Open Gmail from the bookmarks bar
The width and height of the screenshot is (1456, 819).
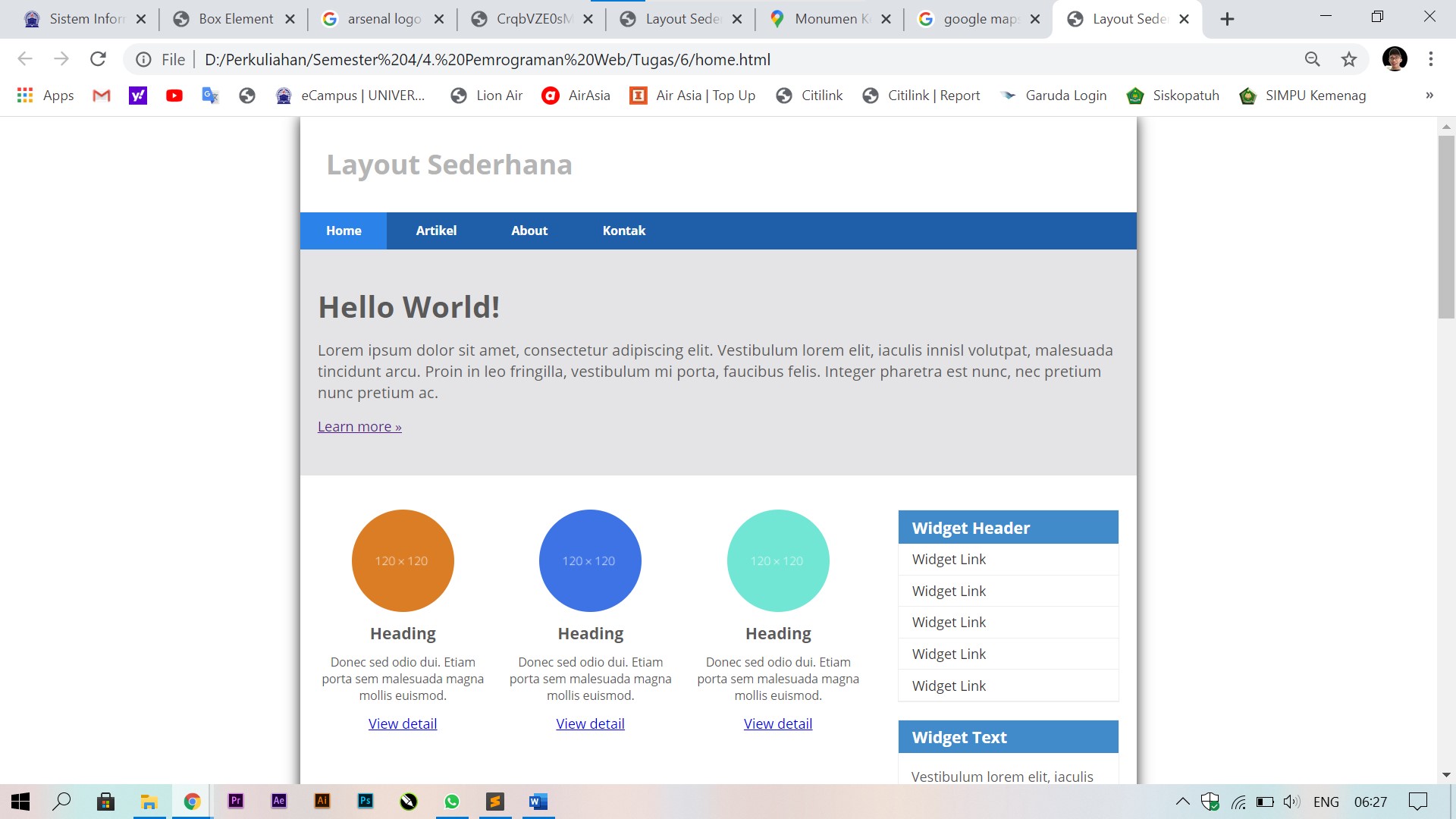coord(101,96)
